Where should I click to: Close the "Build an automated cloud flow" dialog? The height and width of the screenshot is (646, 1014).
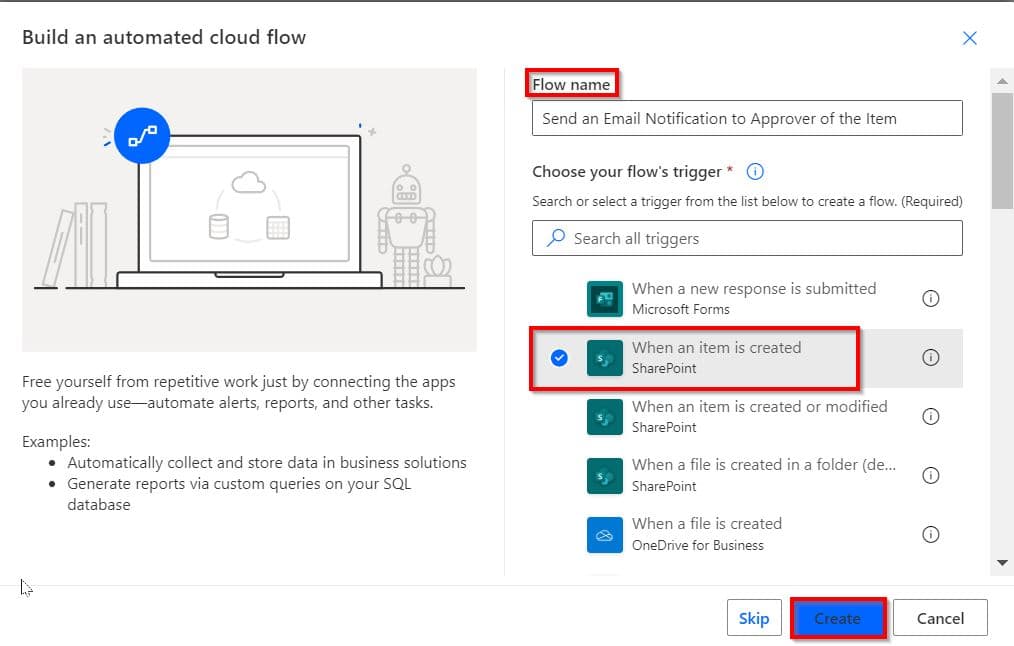[x=969, y=38]
